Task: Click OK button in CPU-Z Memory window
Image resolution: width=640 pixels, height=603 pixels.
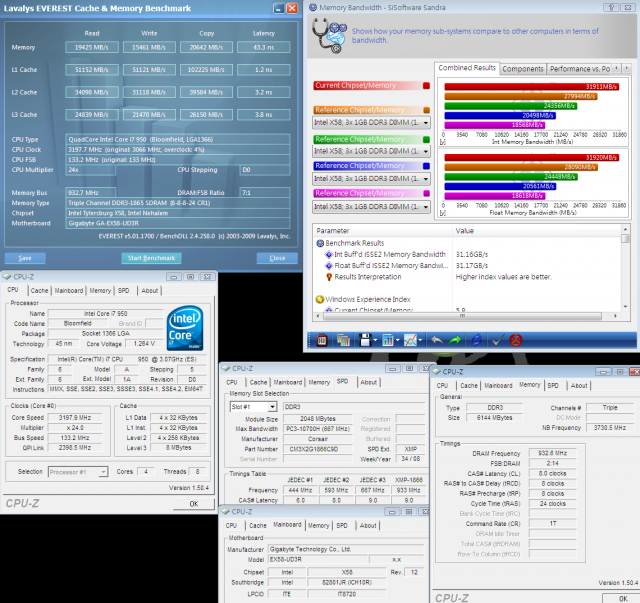Action: pos(623,599)
